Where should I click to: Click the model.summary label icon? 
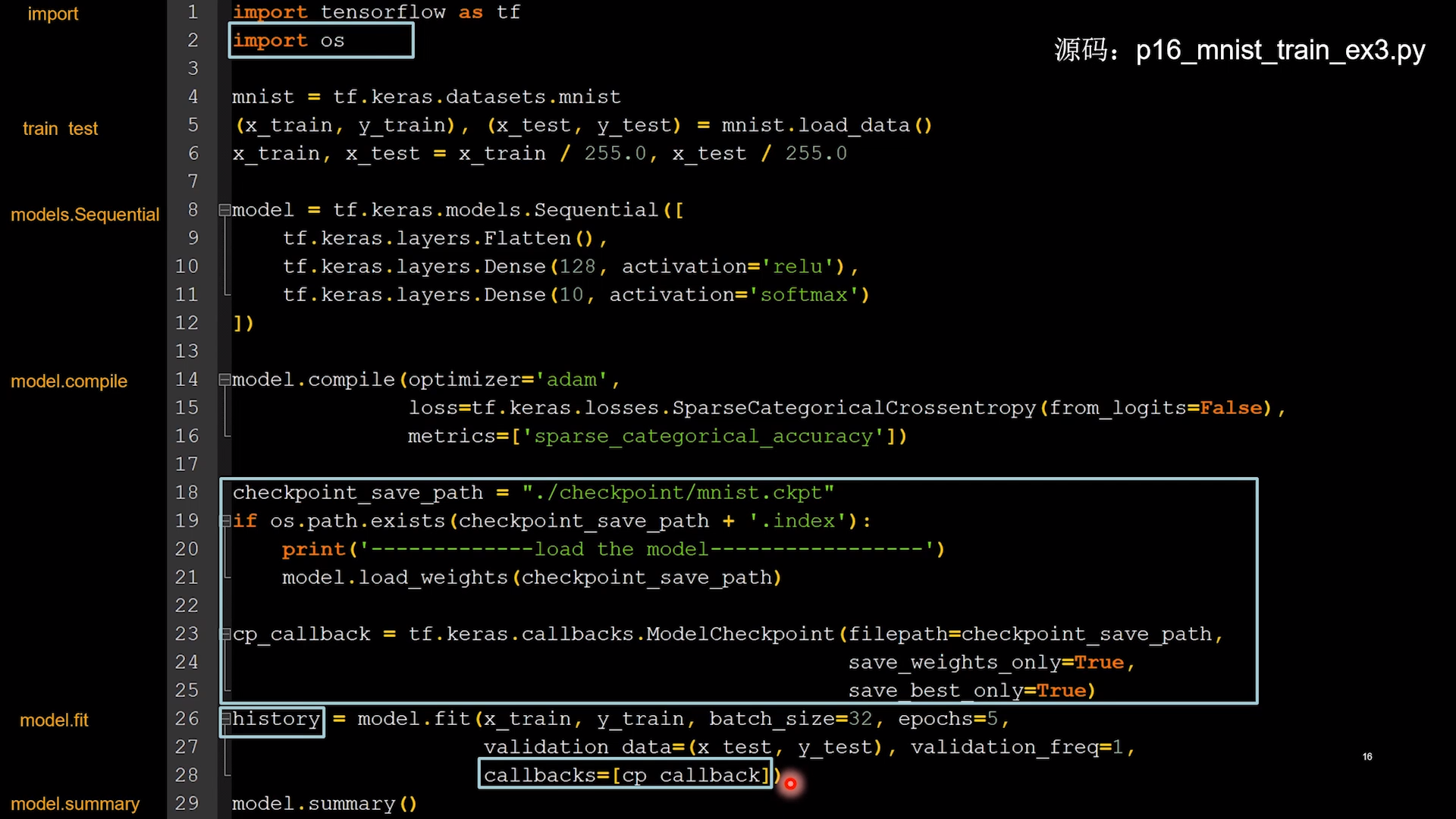point(75,803)
